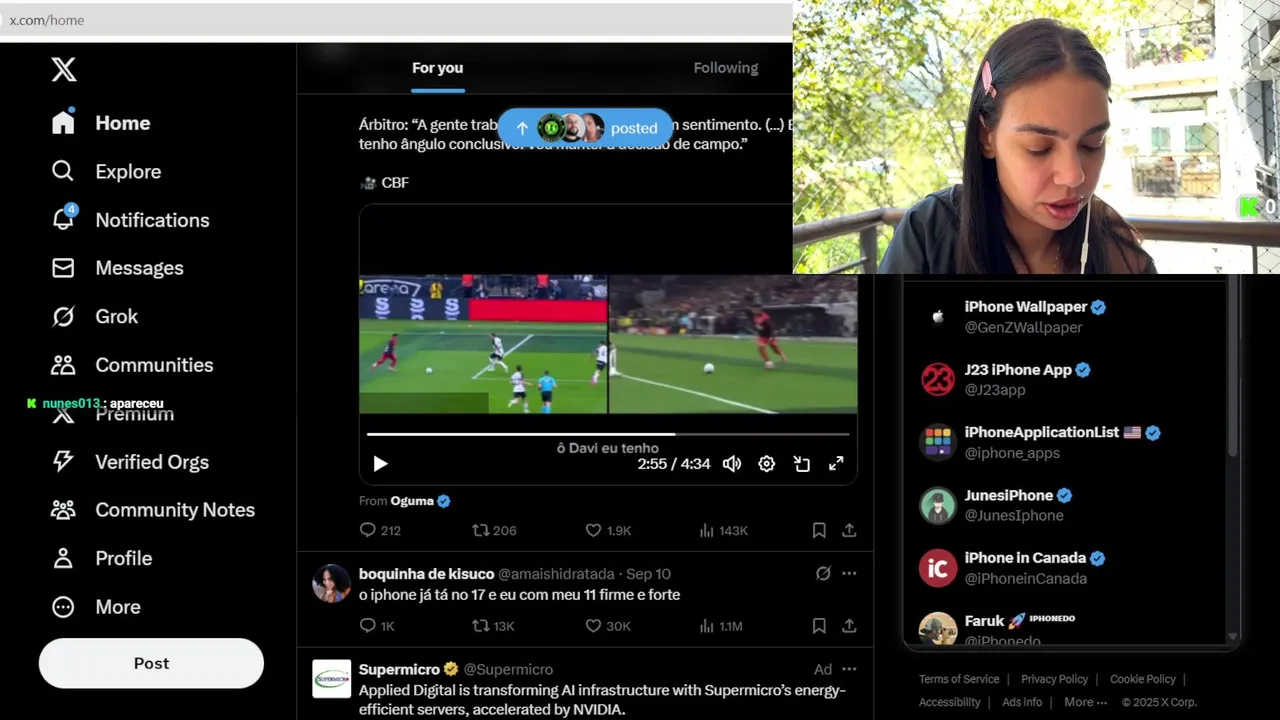The image size is (1280, 720).
Task: Open JunesiPhone account
Action: point(1066,505)
